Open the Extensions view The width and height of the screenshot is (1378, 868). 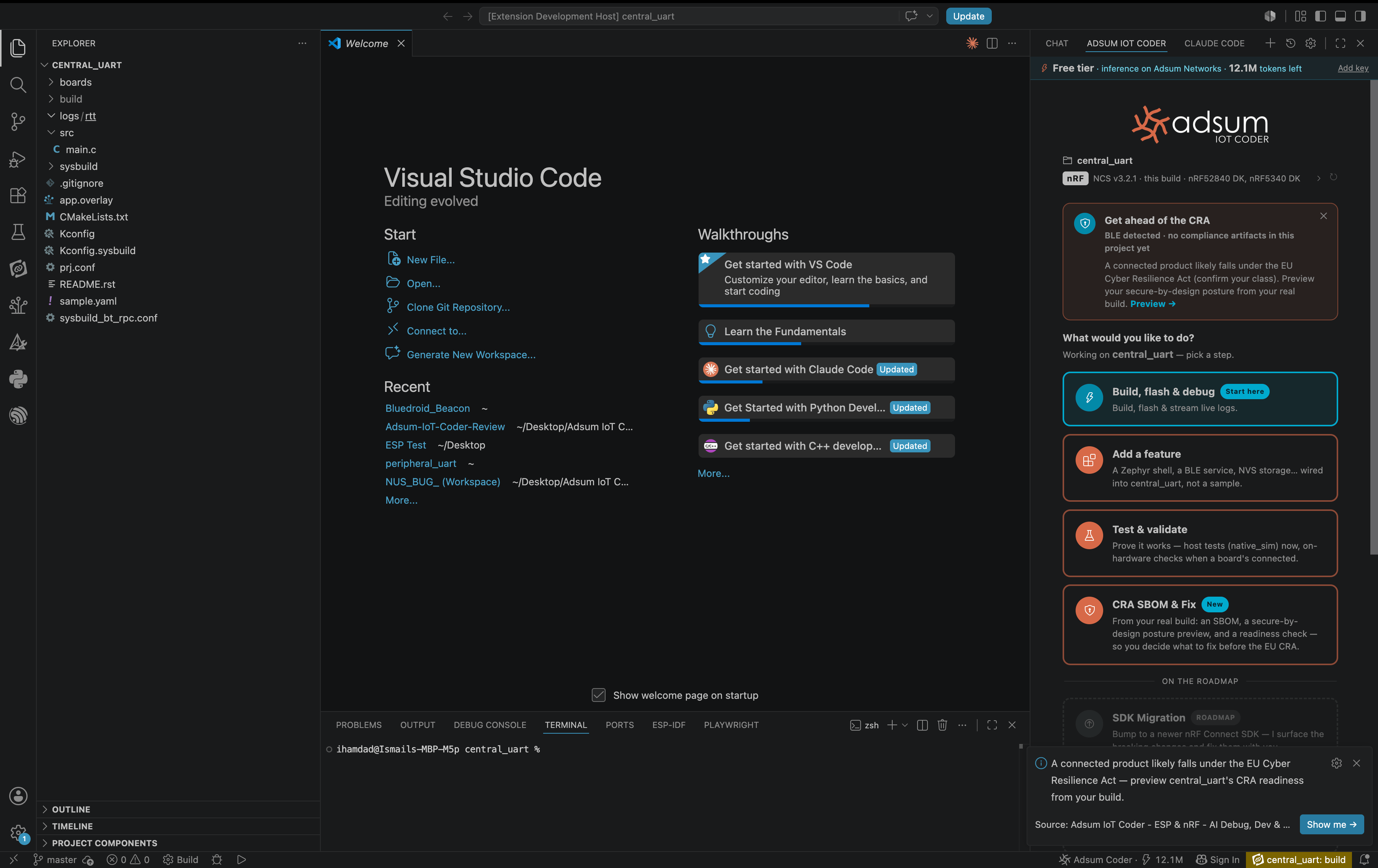click(18, 195)
